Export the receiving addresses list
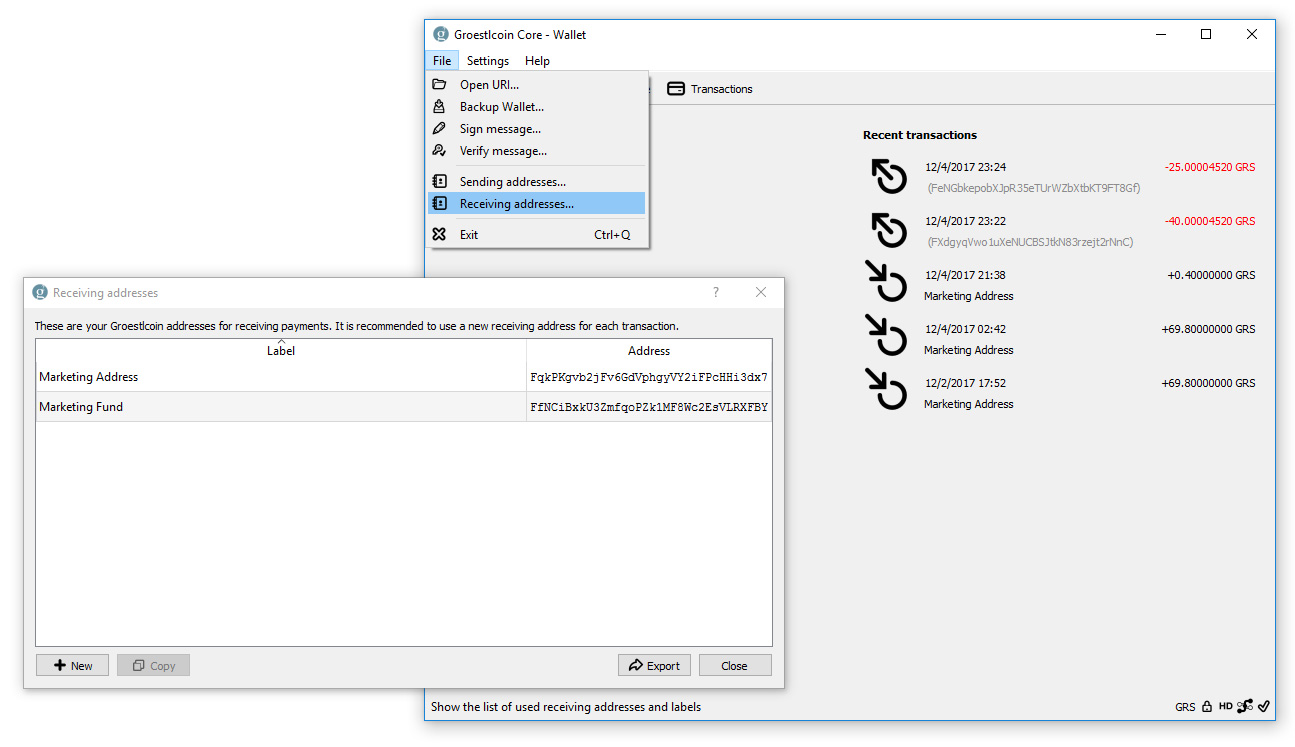Viewport: 1295px width, 747px height. tap(654, 665)
